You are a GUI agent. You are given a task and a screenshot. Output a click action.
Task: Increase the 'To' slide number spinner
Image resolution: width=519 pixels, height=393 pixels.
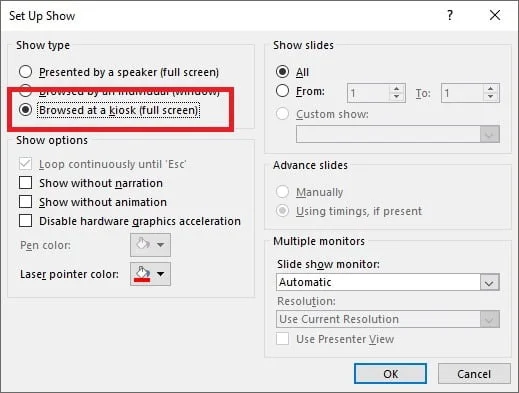point(490,89)
